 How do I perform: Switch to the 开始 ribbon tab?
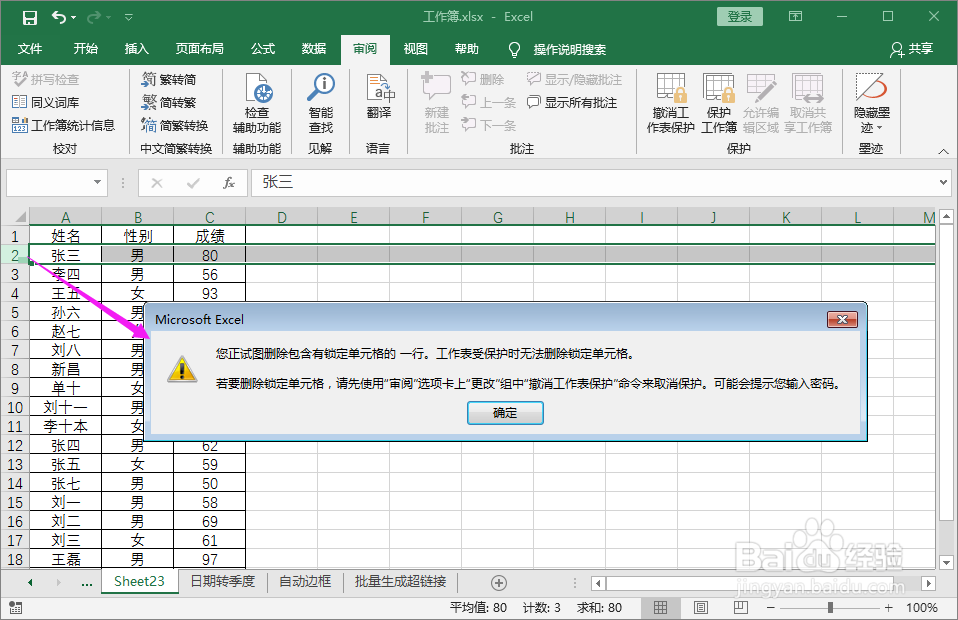[x=86, y=49]
